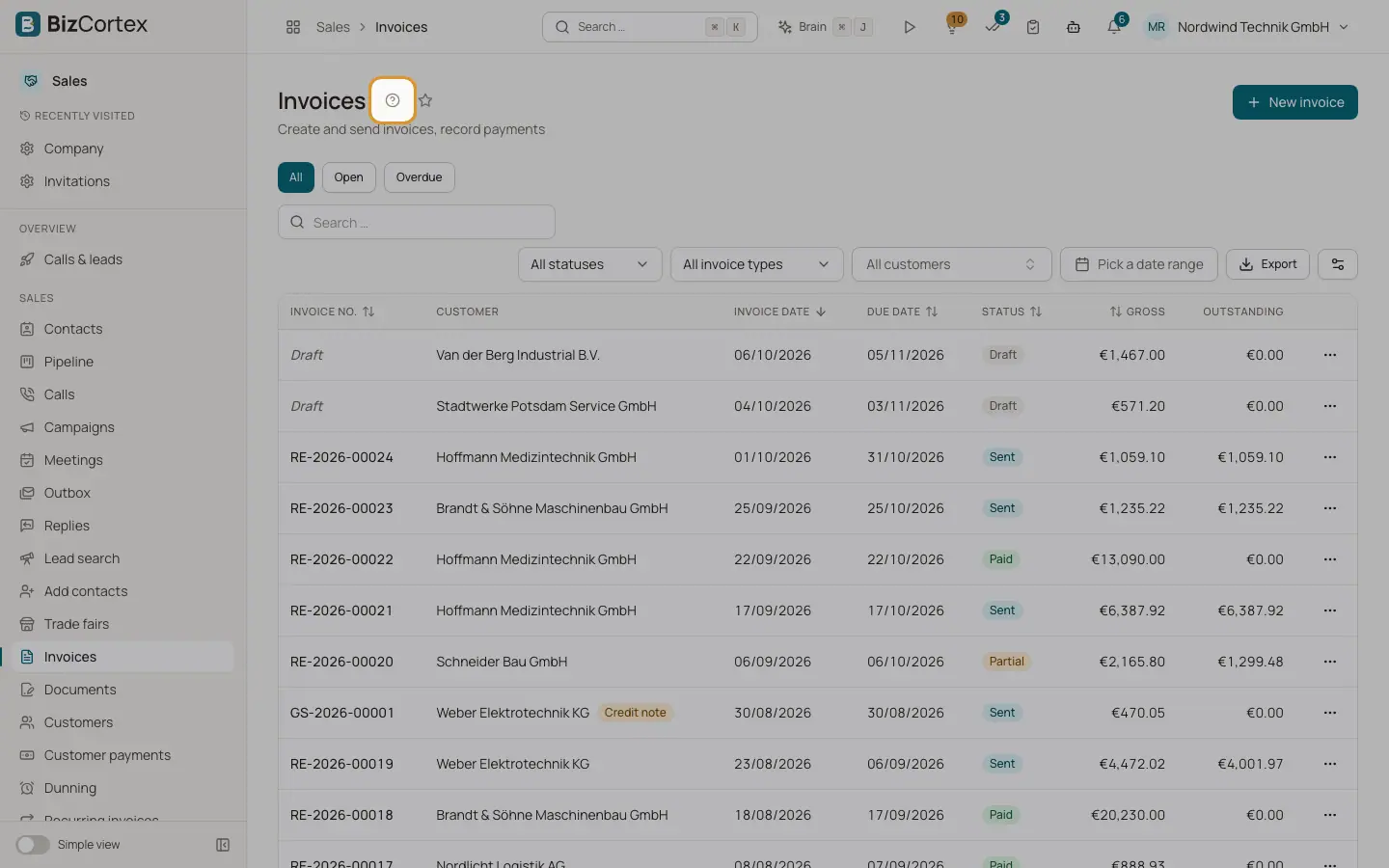Create a New invoice
Viewport: 1389px width, 868px height.
click(1295, 102)
